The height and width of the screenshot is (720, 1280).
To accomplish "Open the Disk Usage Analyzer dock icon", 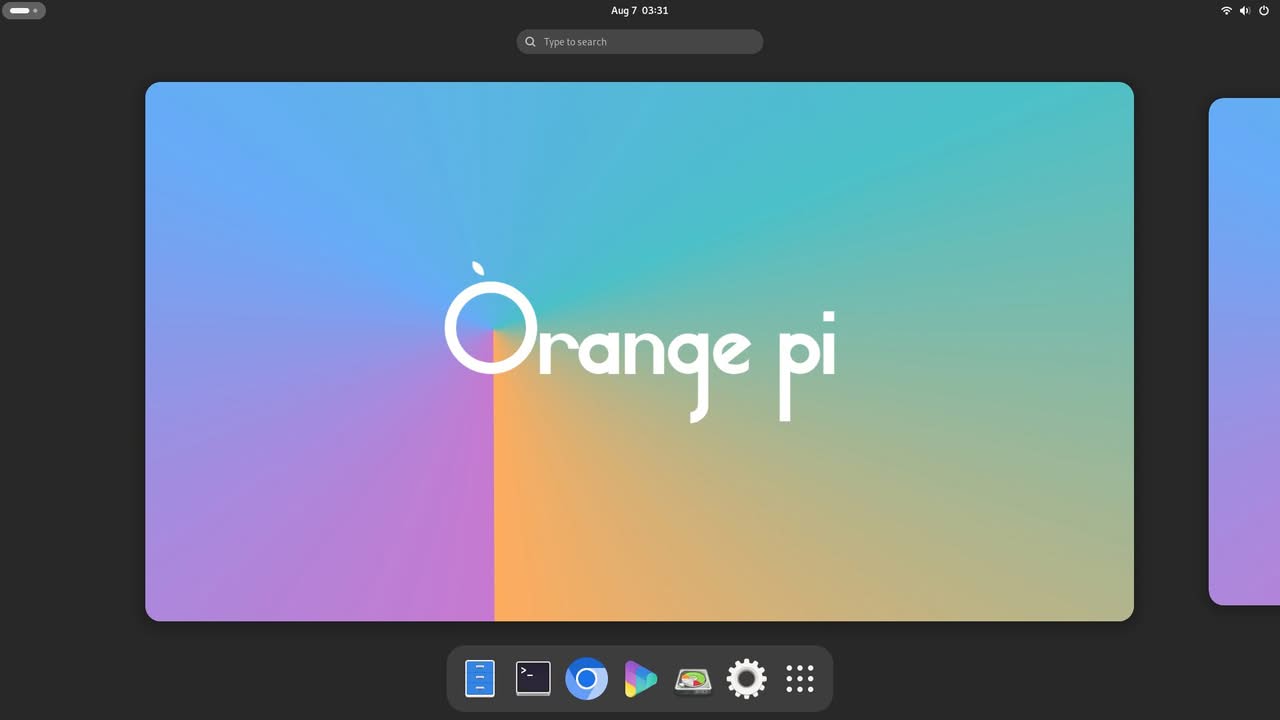I will pyautogui.click(x=693, y=679).
